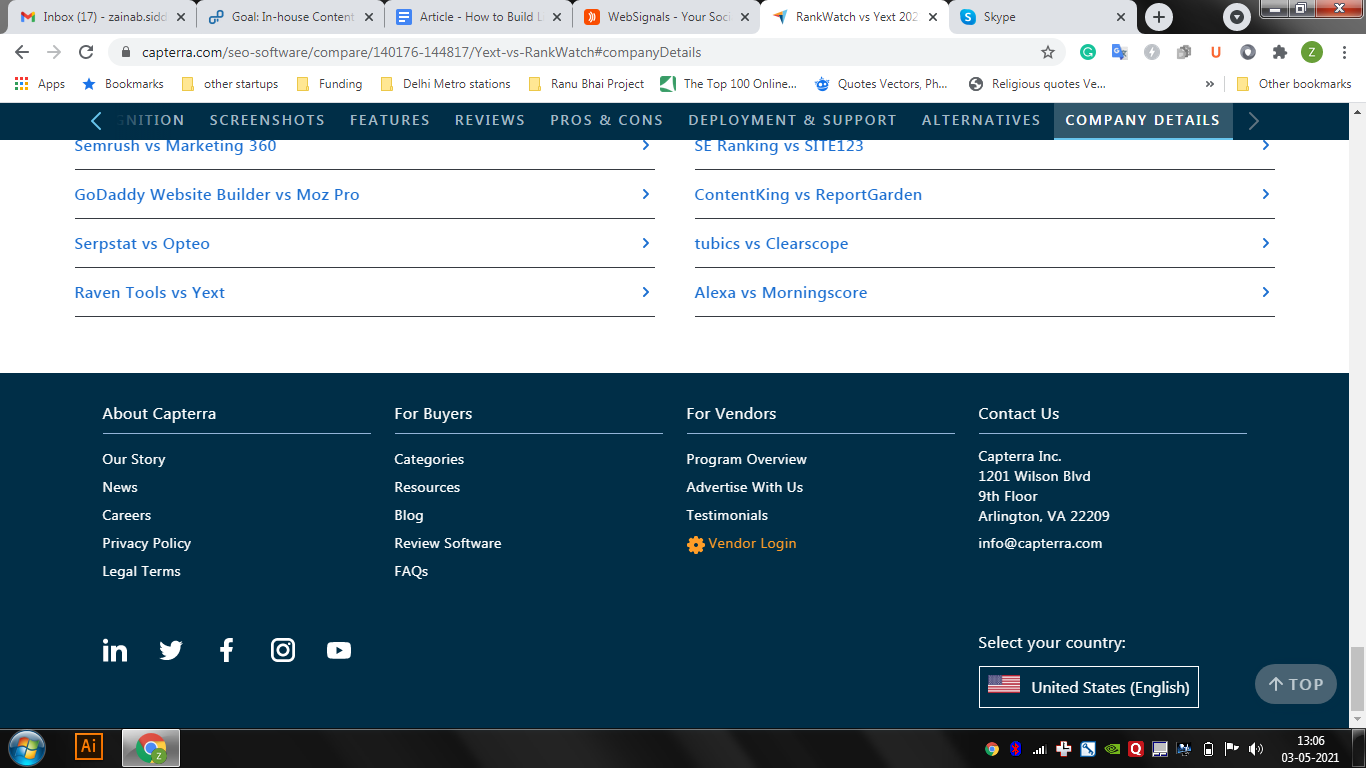
Task: Open the Review Software footer link
Action: [x=448, y=543]
